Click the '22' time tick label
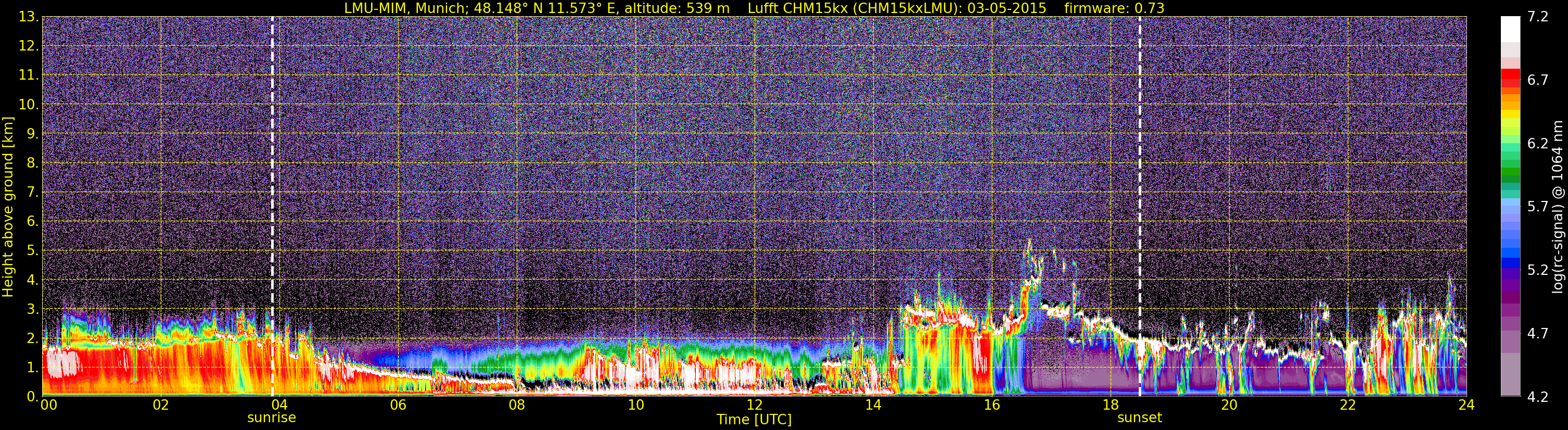The width and height of the screenshot is (1568, 430). (x=1348, y=405)
